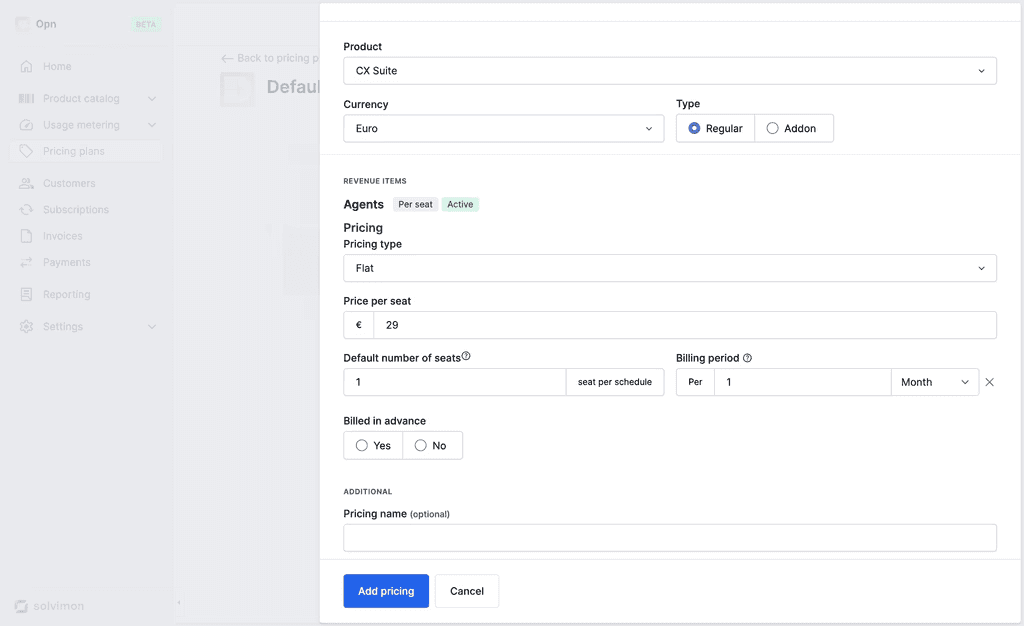
Task: Open the Month billing period unit dropdown
Action: point(935,383)
